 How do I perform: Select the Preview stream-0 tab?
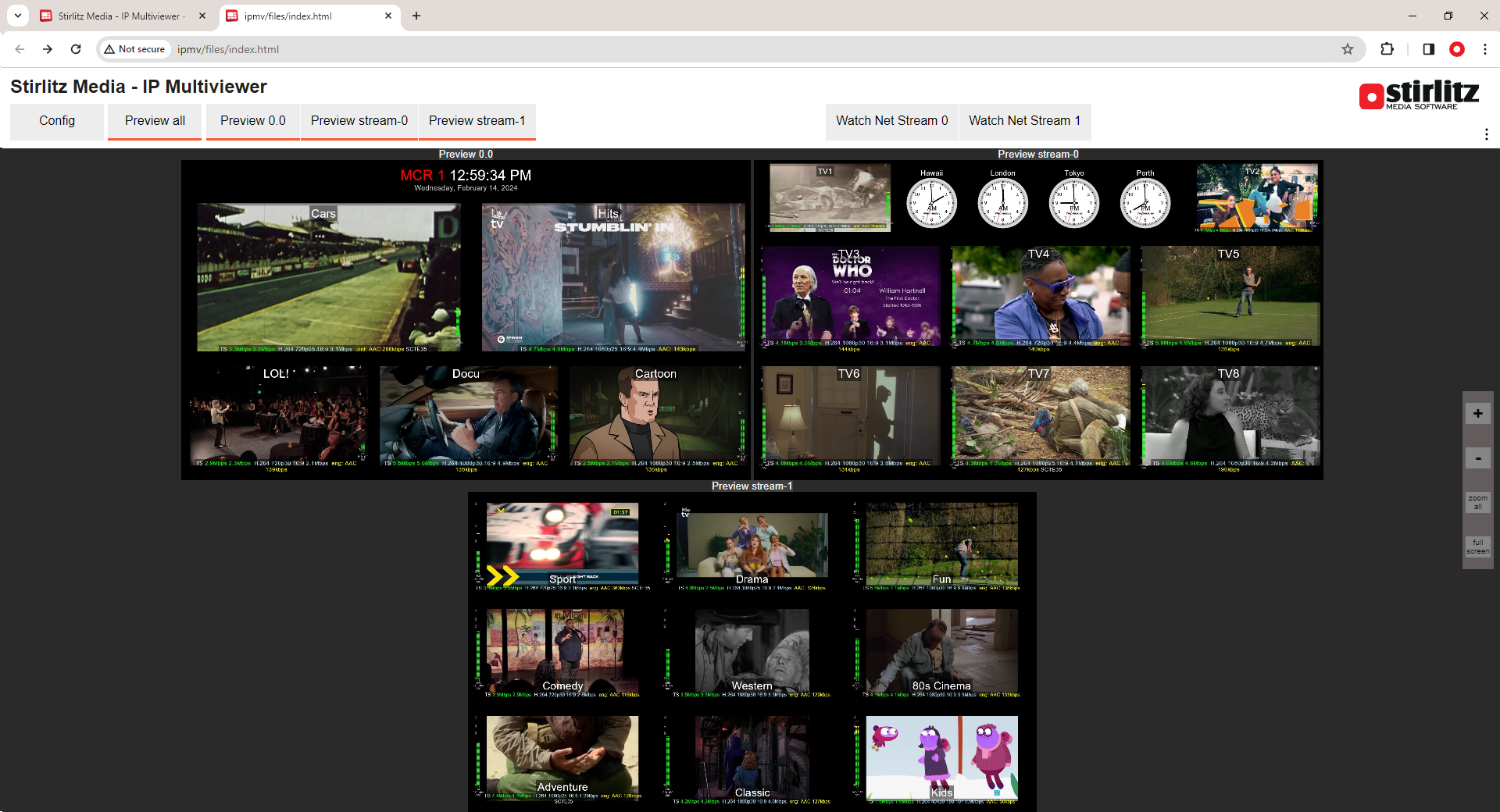coord(359,121)
